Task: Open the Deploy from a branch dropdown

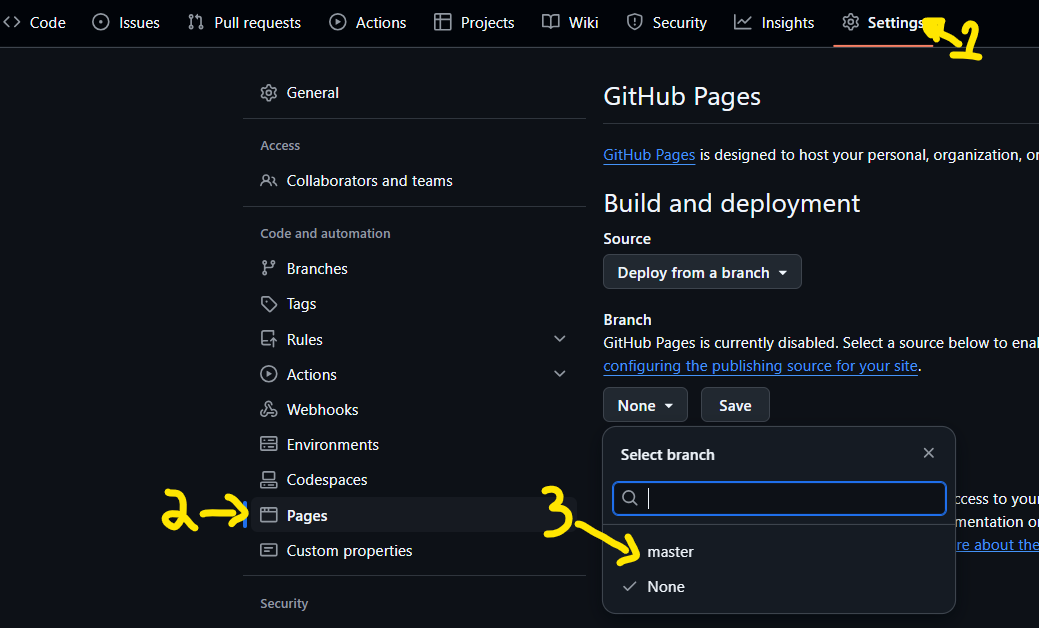Action: (702, 272)
